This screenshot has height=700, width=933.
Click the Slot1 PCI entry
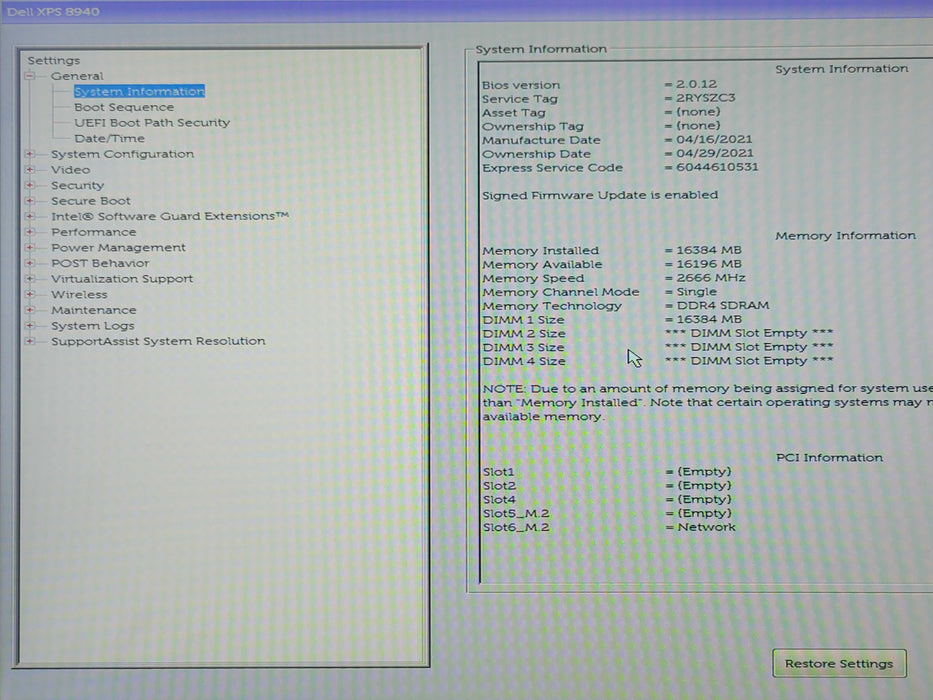coord(498,472)
